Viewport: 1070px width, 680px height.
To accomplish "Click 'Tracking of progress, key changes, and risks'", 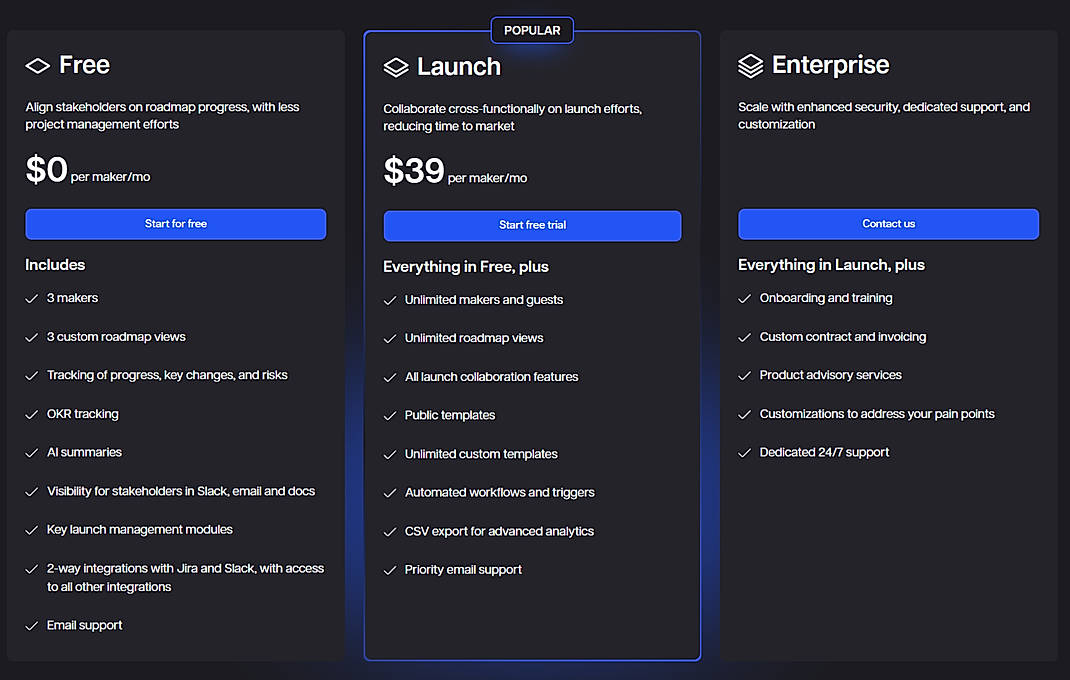I will pos(167,375).
